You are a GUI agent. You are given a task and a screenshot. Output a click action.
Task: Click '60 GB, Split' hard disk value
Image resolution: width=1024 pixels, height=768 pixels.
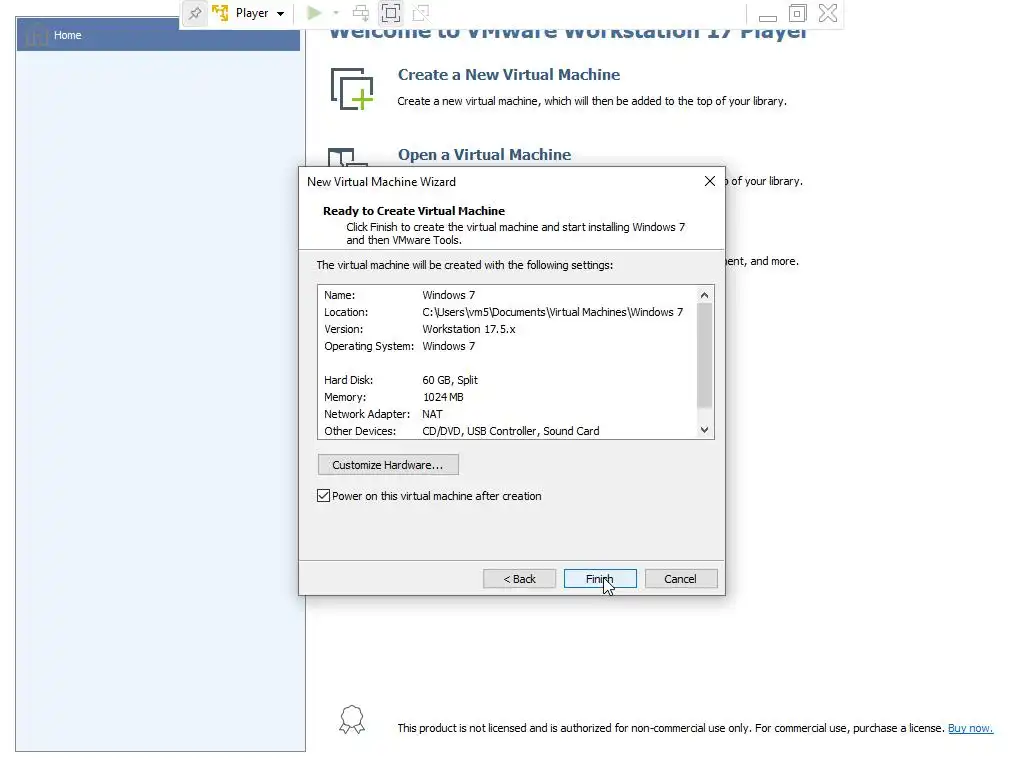point(450,380)
